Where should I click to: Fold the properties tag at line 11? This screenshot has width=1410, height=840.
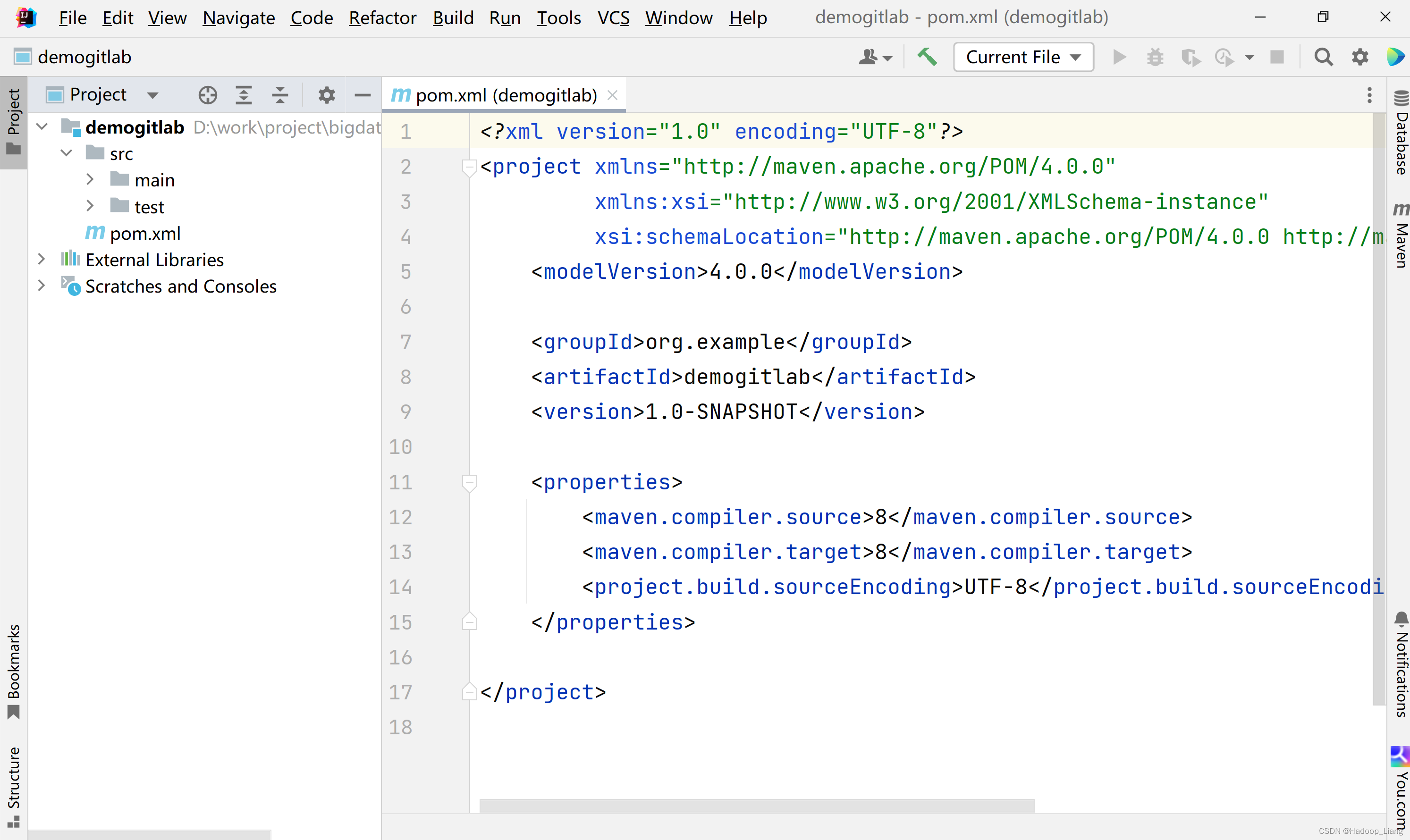469,482
